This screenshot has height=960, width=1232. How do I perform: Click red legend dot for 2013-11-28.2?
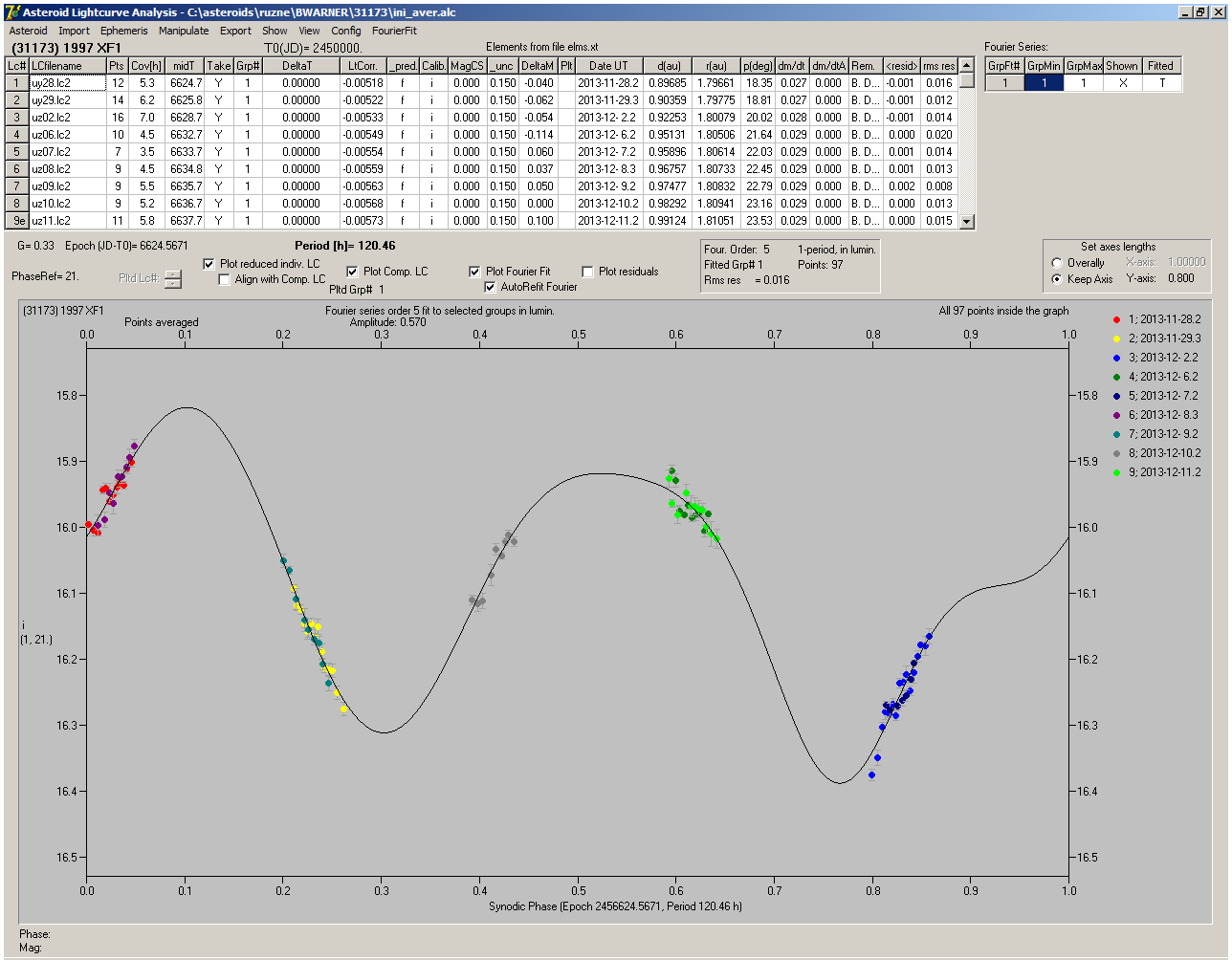(1118, 319)
